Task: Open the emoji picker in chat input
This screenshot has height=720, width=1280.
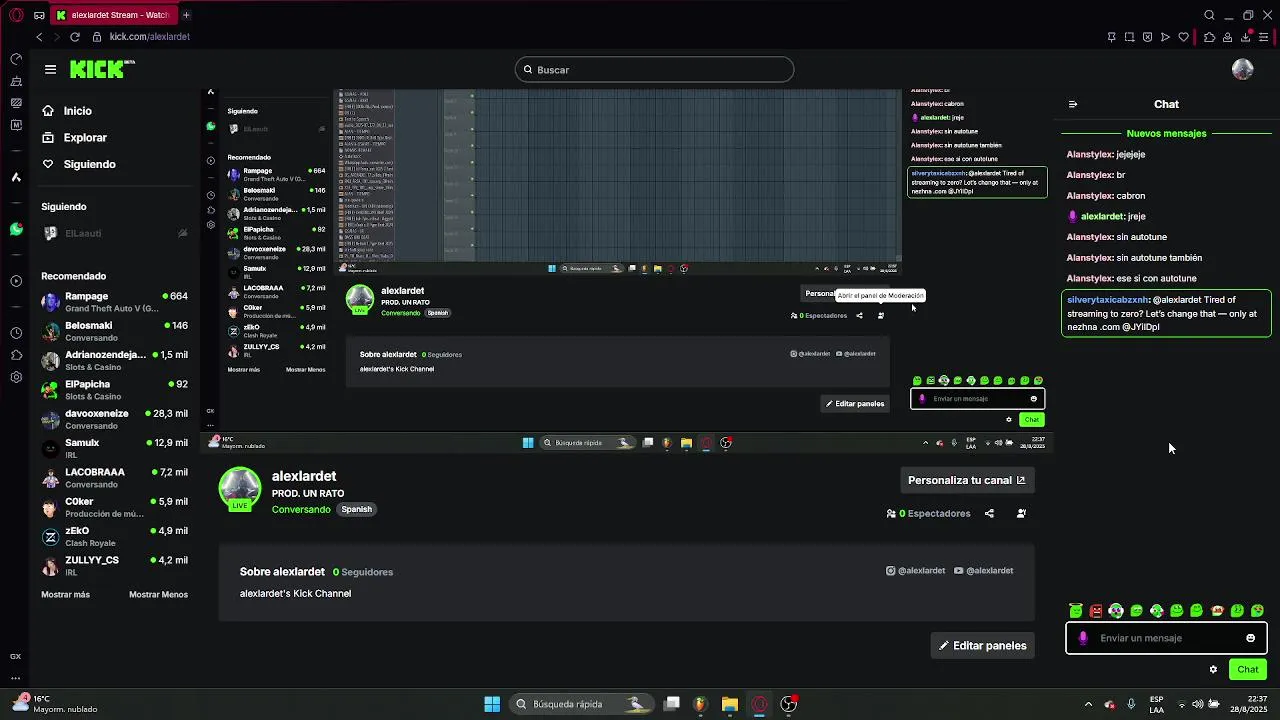Action: [1250, 638]
